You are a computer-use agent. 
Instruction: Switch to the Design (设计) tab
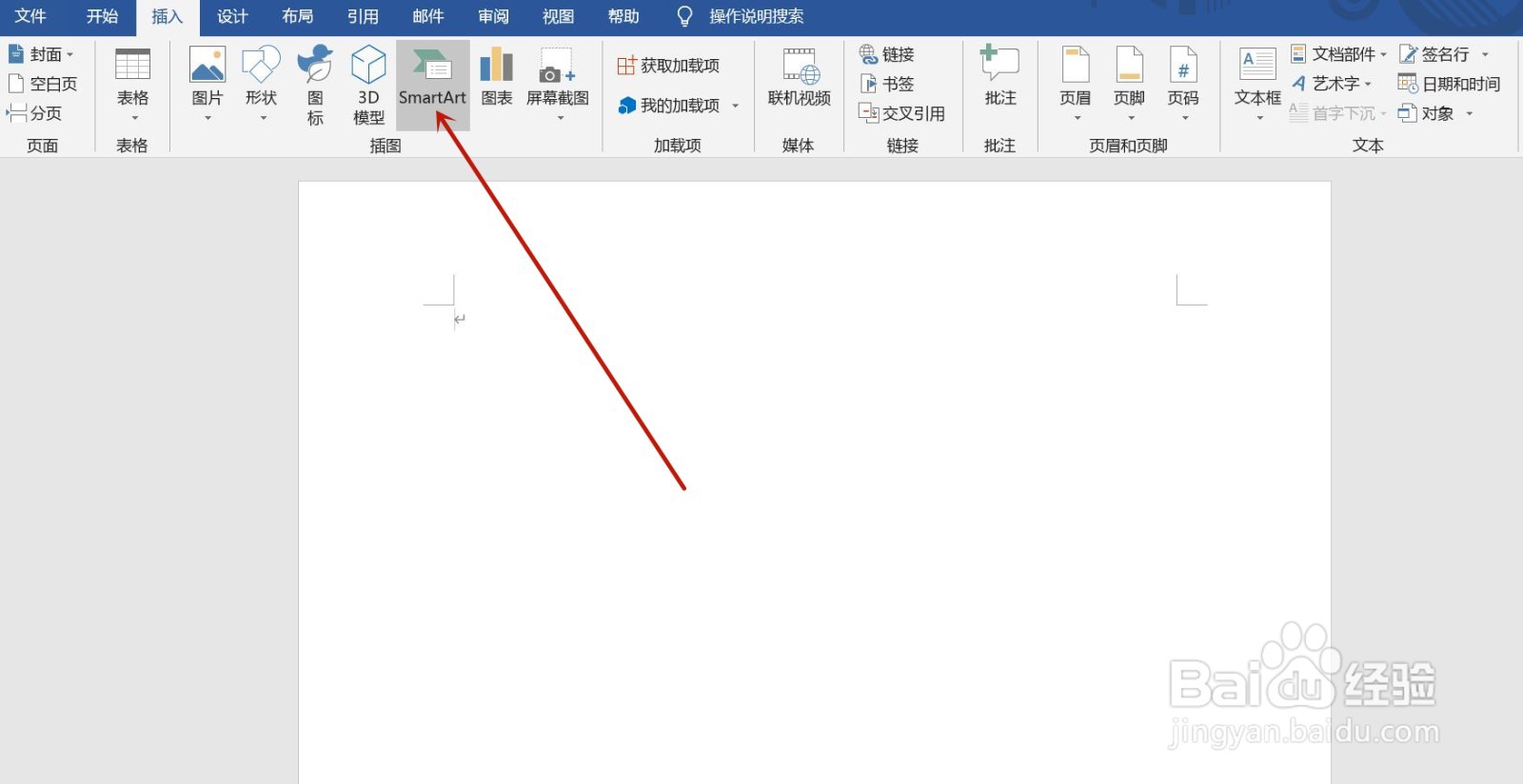(232, 16)
